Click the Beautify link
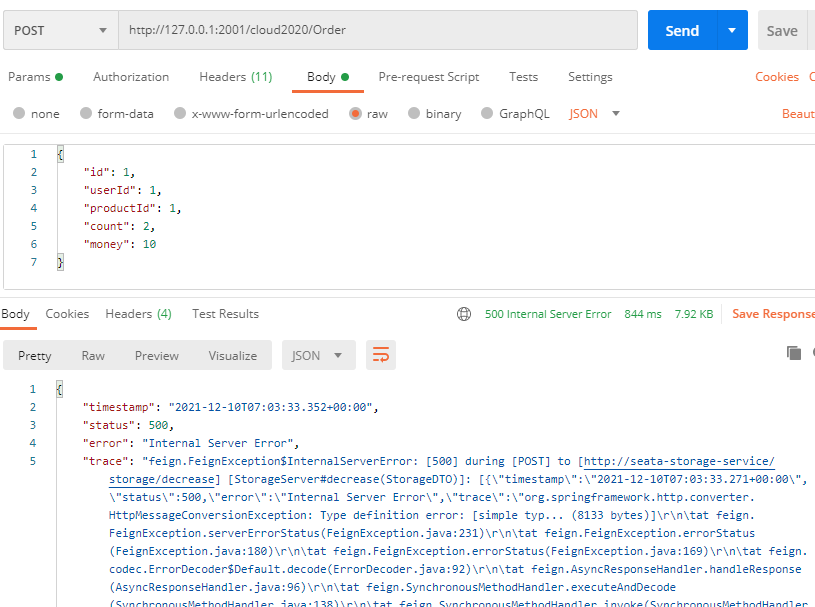This screenshot has width=815, height=607. (x=798, y=114)
